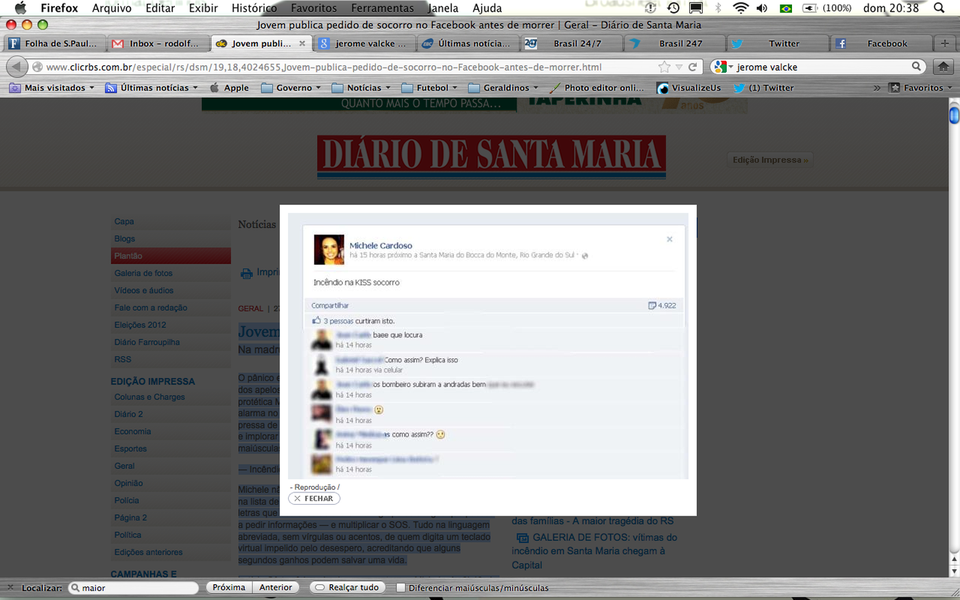Click the Compartilhar link

[x=330, y=306]
